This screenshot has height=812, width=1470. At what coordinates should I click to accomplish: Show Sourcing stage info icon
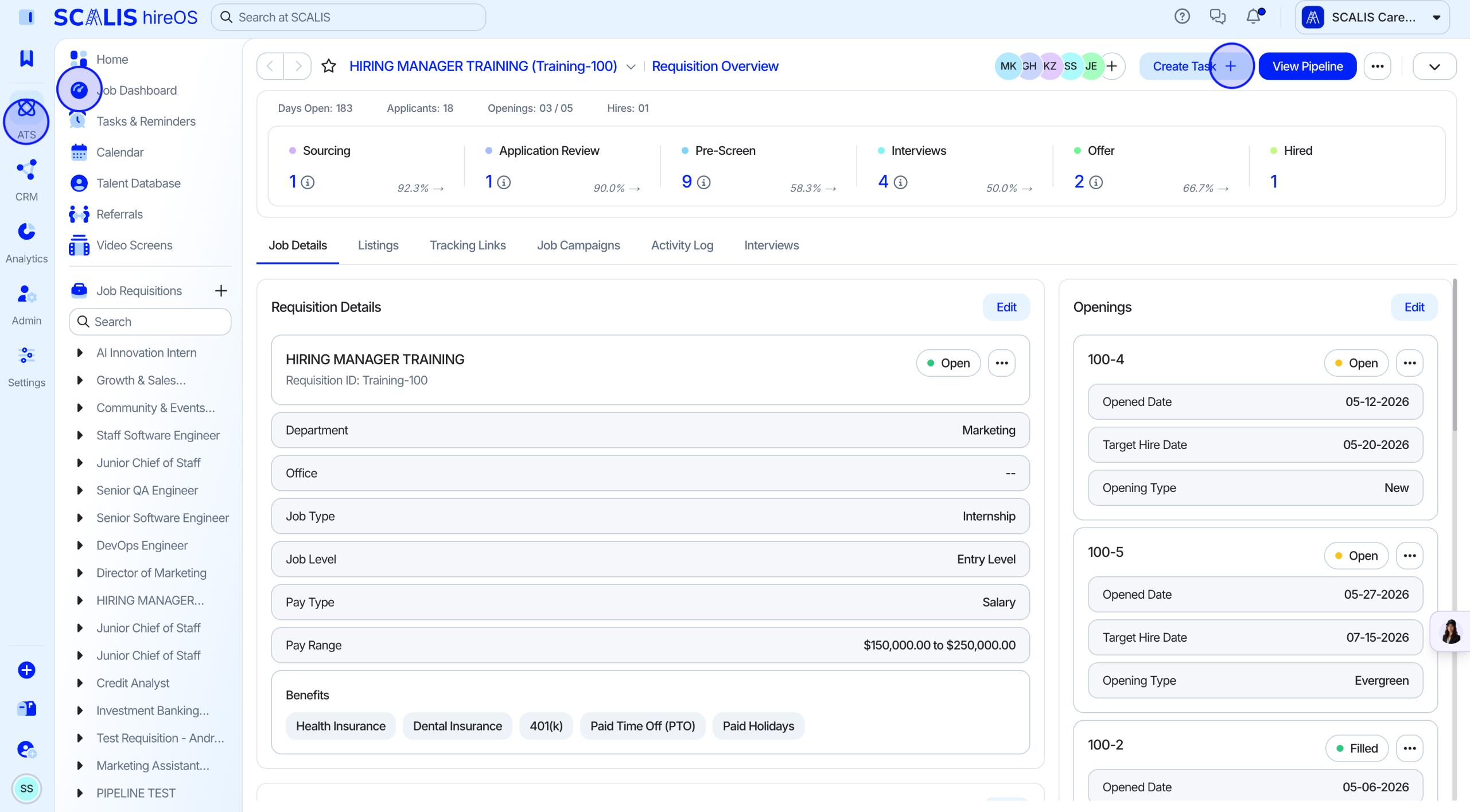click(x=308, y=182)
